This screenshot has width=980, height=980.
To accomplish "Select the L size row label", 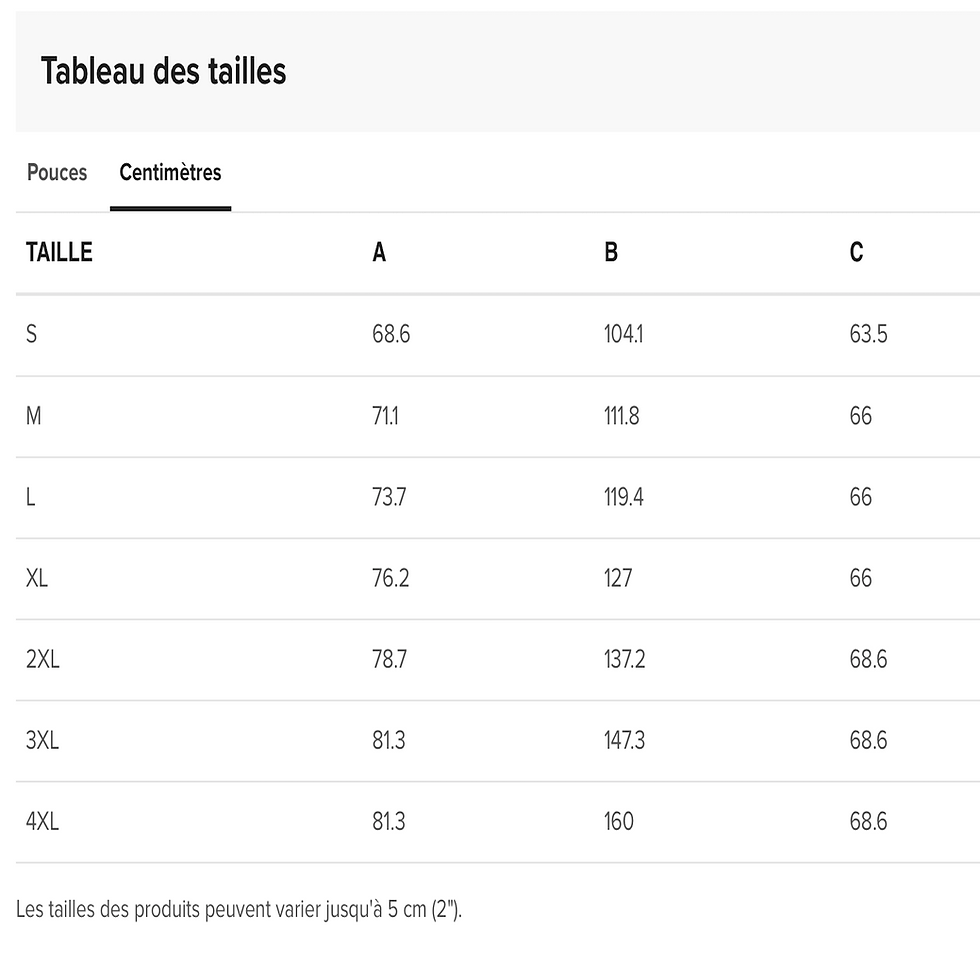I will pos(31,497).
